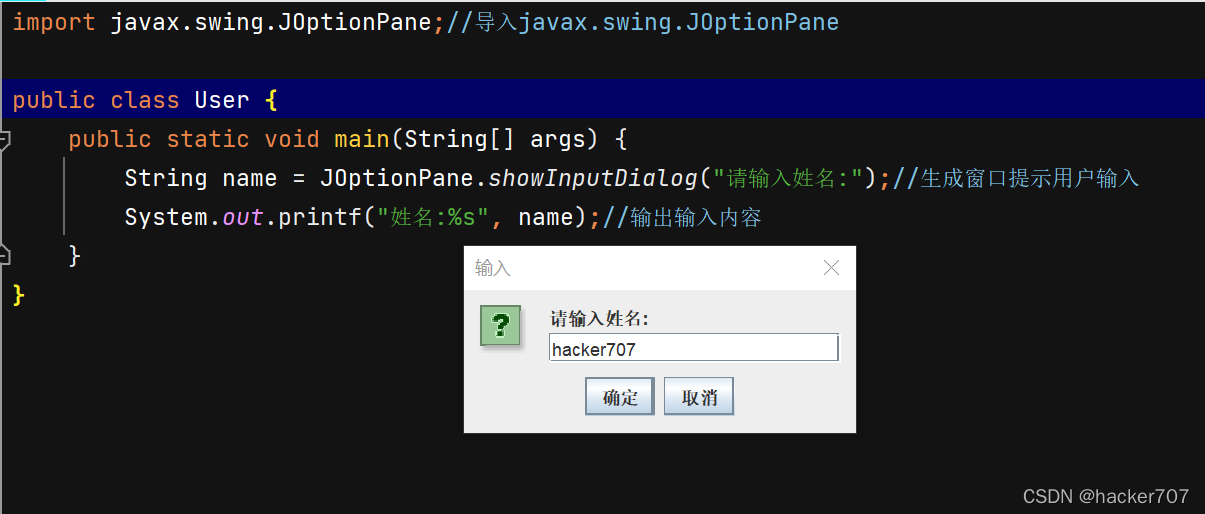Click the 输入 dialog title bar
The height and width of the screenshot is (514, 1205).
(x=640, y=268)
